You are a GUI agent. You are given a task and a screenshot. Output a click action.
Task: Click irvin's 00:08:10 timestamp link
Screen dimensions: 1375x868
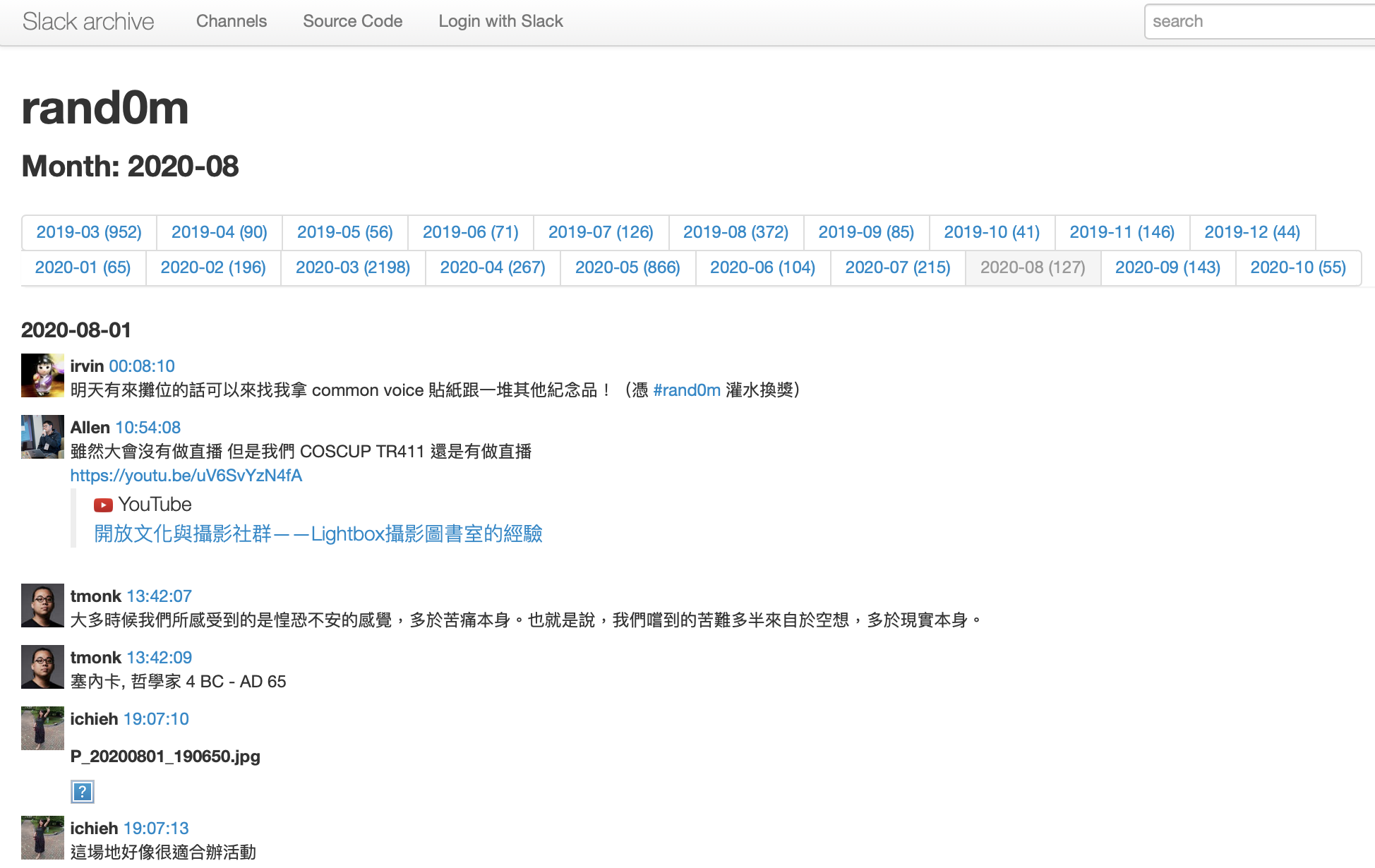(142, 366)
